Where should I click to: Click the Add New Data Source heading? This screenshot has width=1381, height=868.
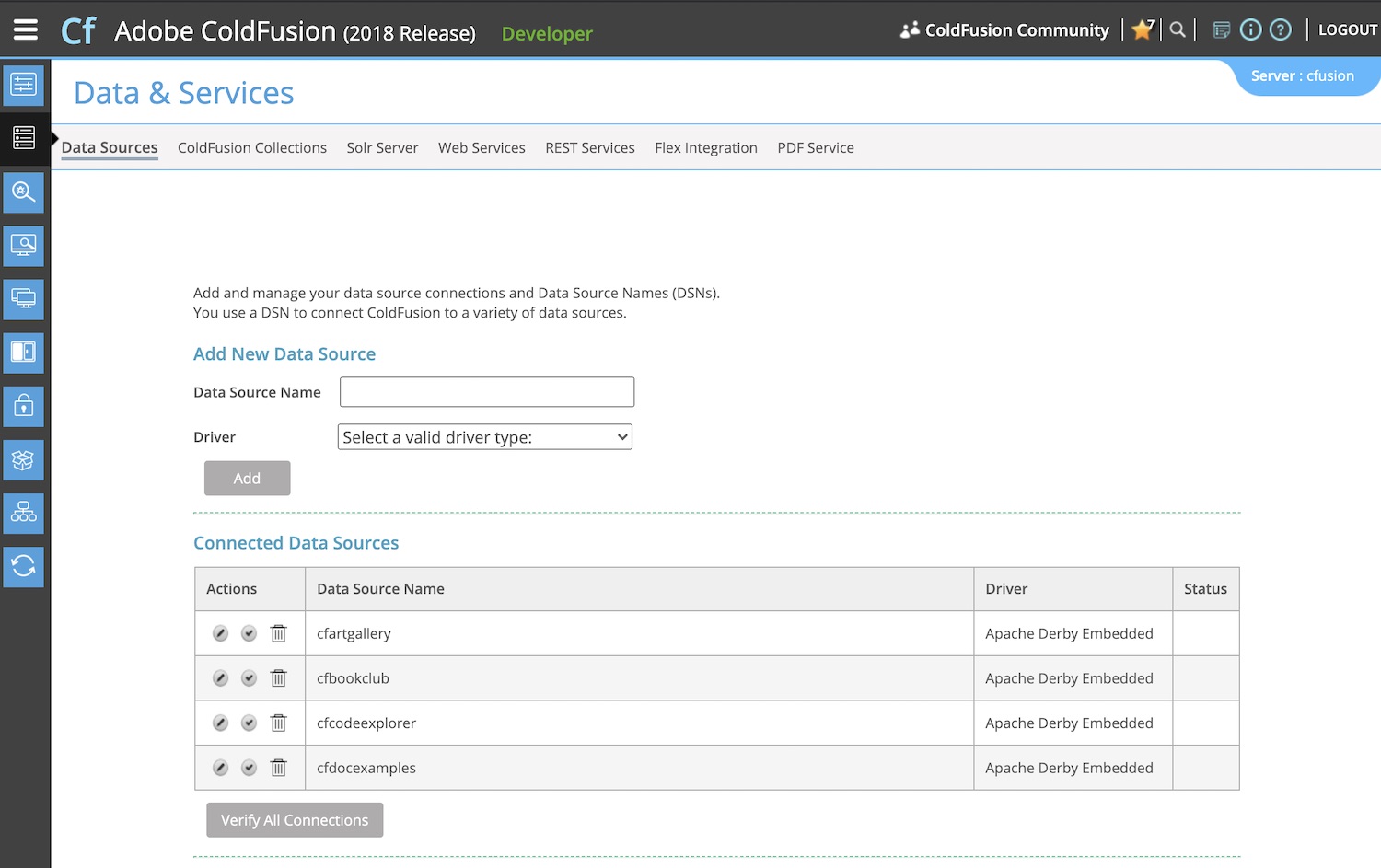[284, 354]
